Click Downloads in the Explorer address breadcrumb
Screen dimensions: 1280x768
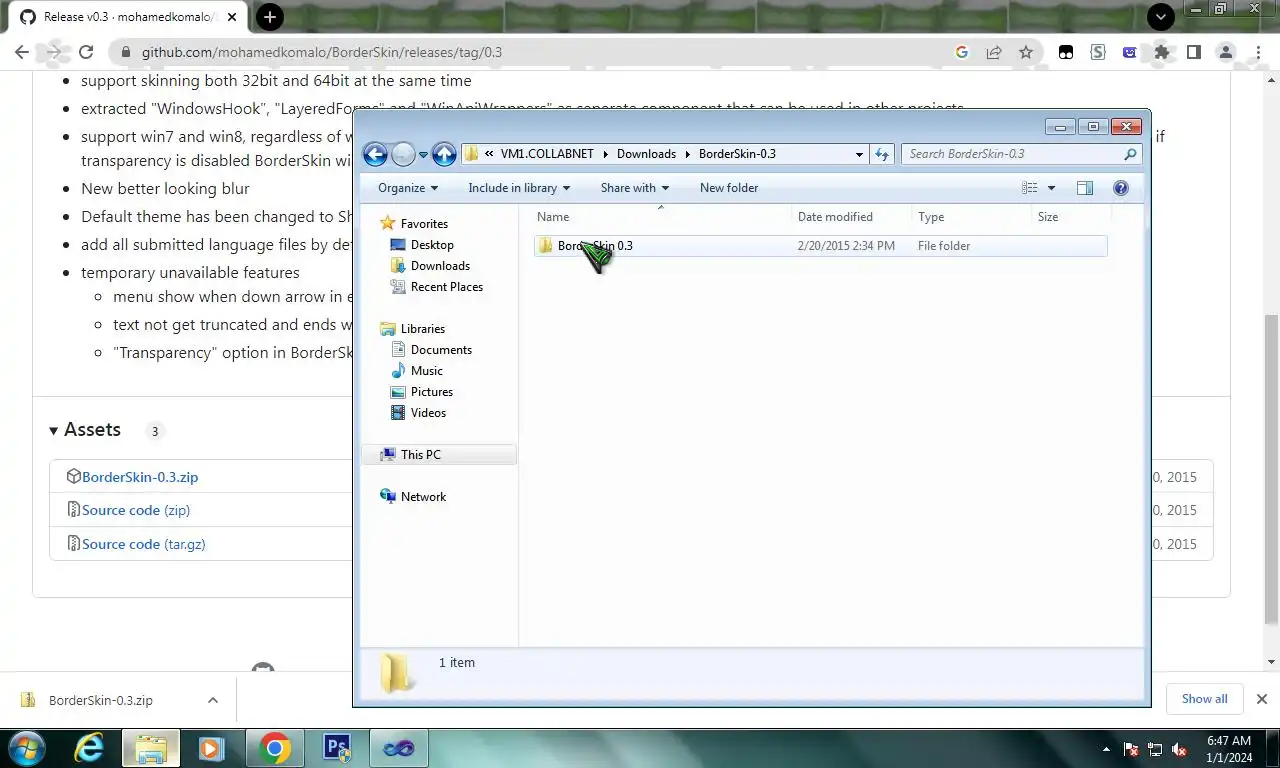click(x=646, y=154)
